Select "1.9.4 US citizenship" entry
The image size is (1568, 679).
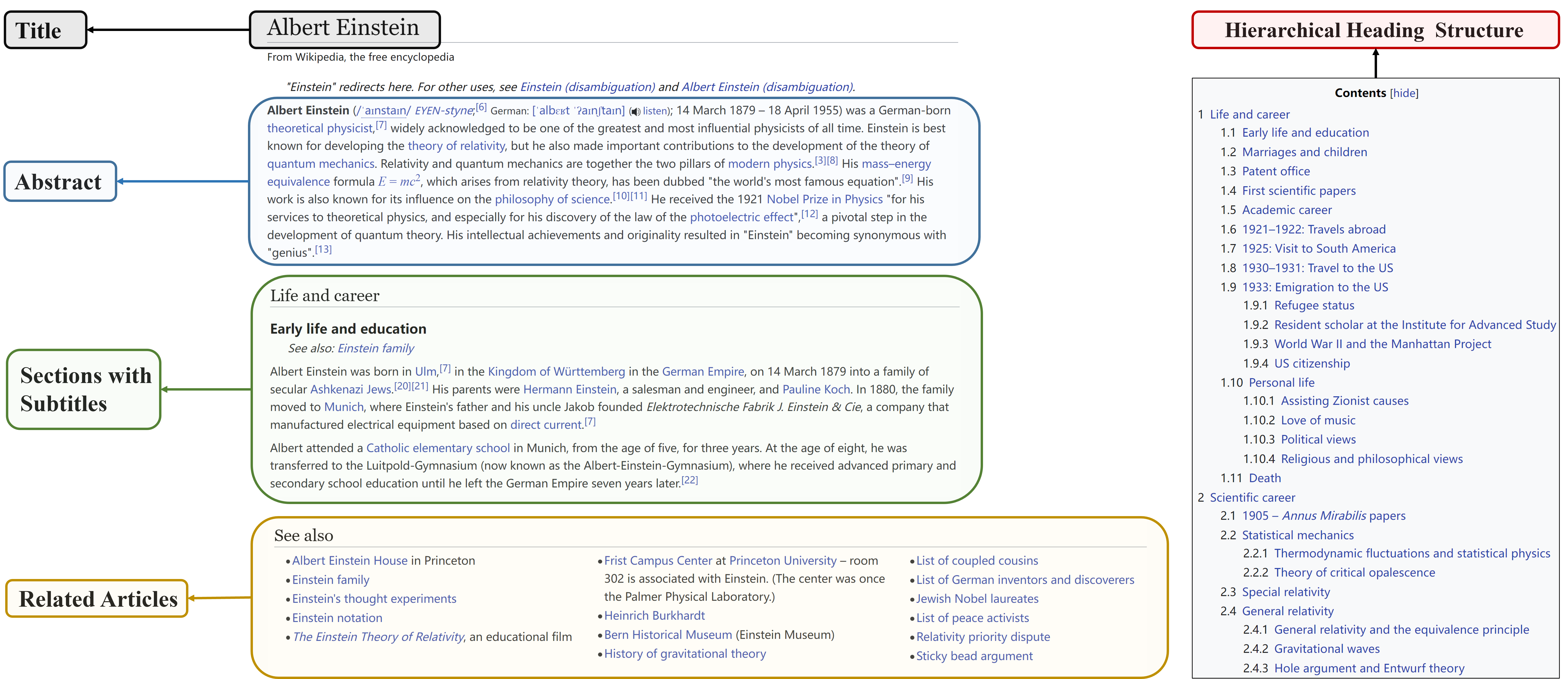point(1296,364)
